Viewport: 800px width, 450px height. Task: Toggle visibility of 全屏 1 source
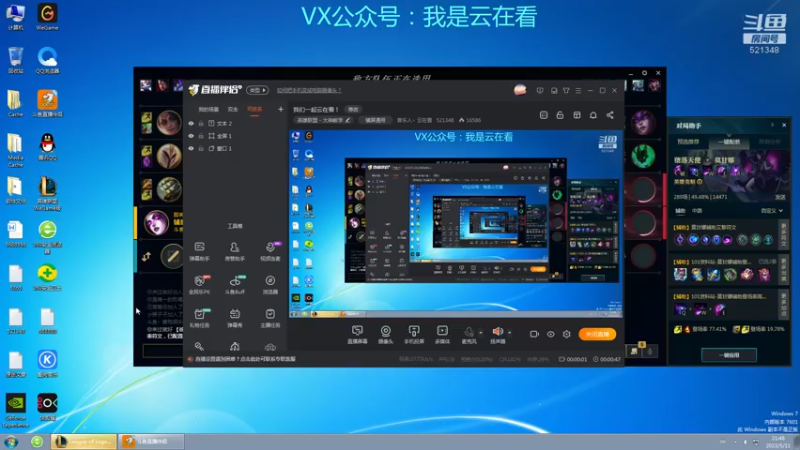pyautogui.click(x=191, y=136)
